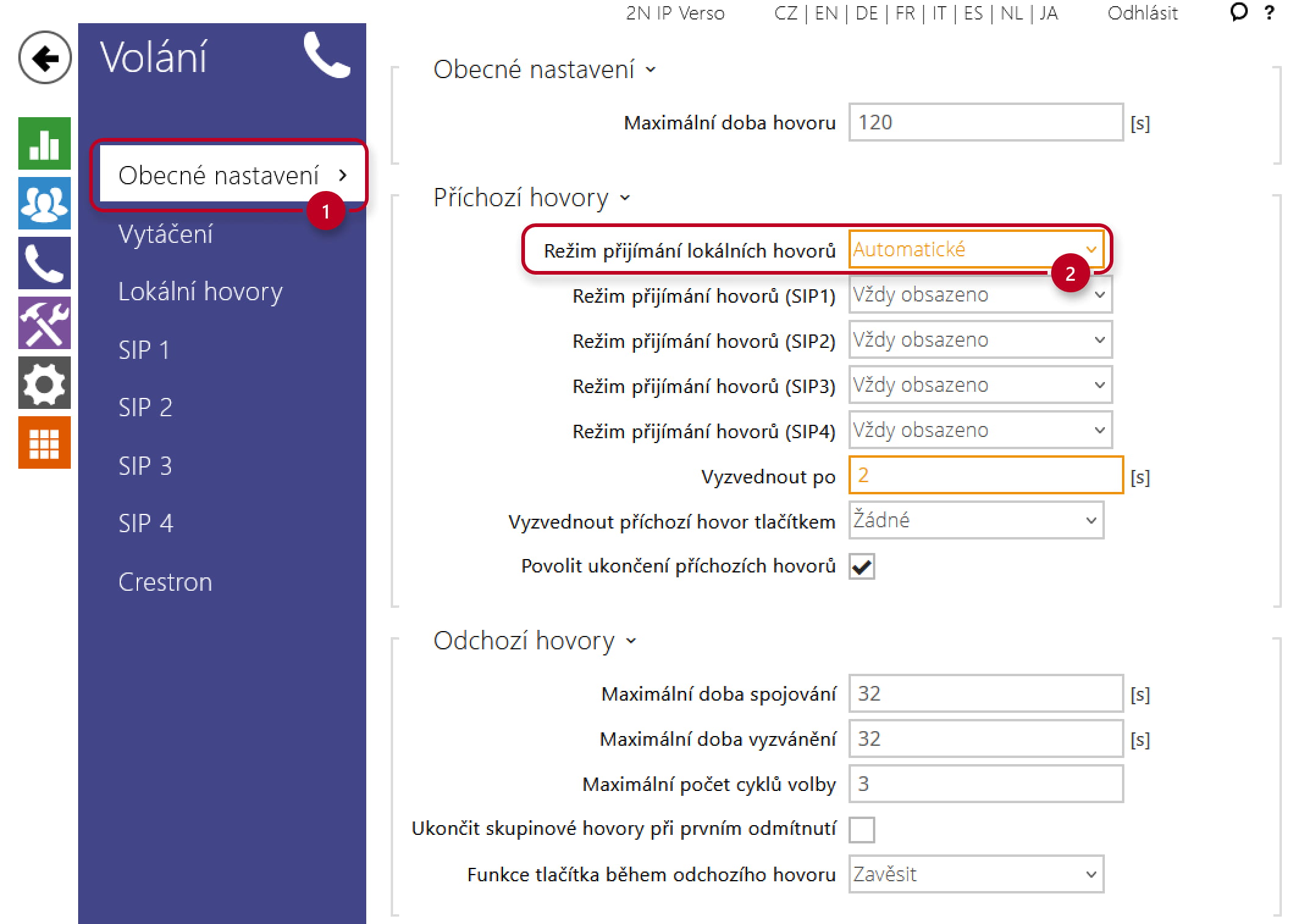Select SIP 2 menu item
This screenshot has width=1299, height=924.
pos(145,407)
